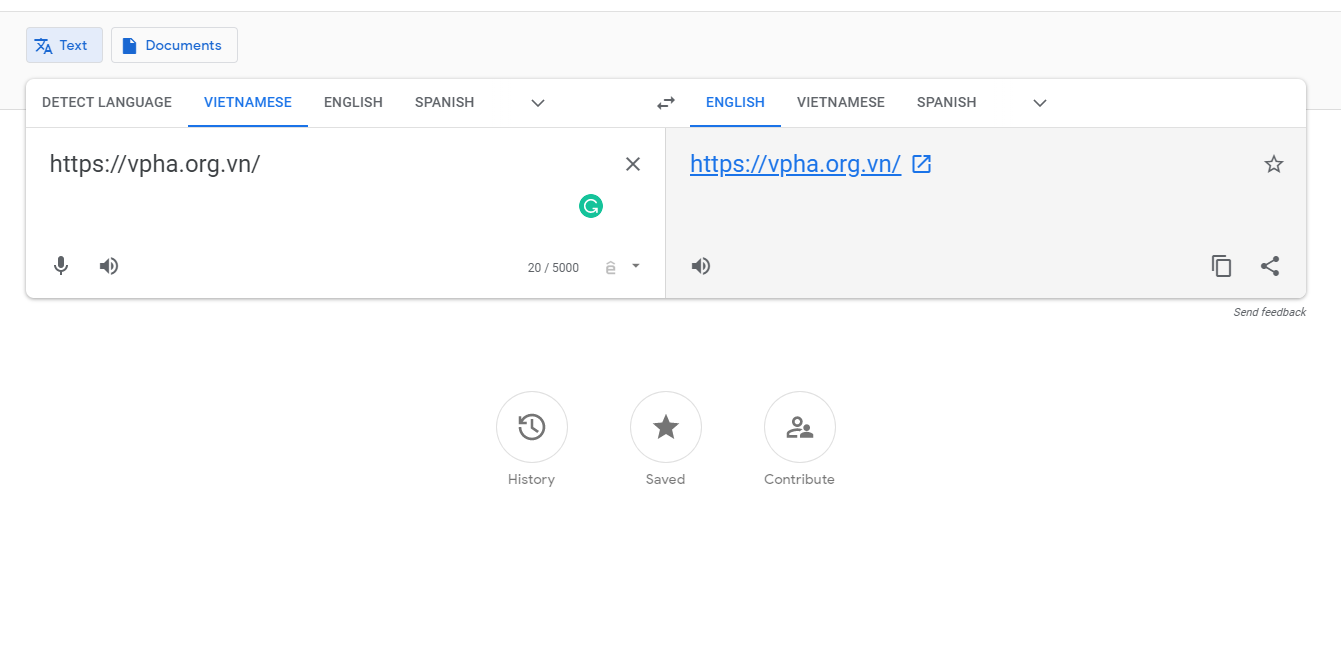This screenshot has width=1341, height=645.
Task: Clear the source text with X
Action: click(633, 164)
